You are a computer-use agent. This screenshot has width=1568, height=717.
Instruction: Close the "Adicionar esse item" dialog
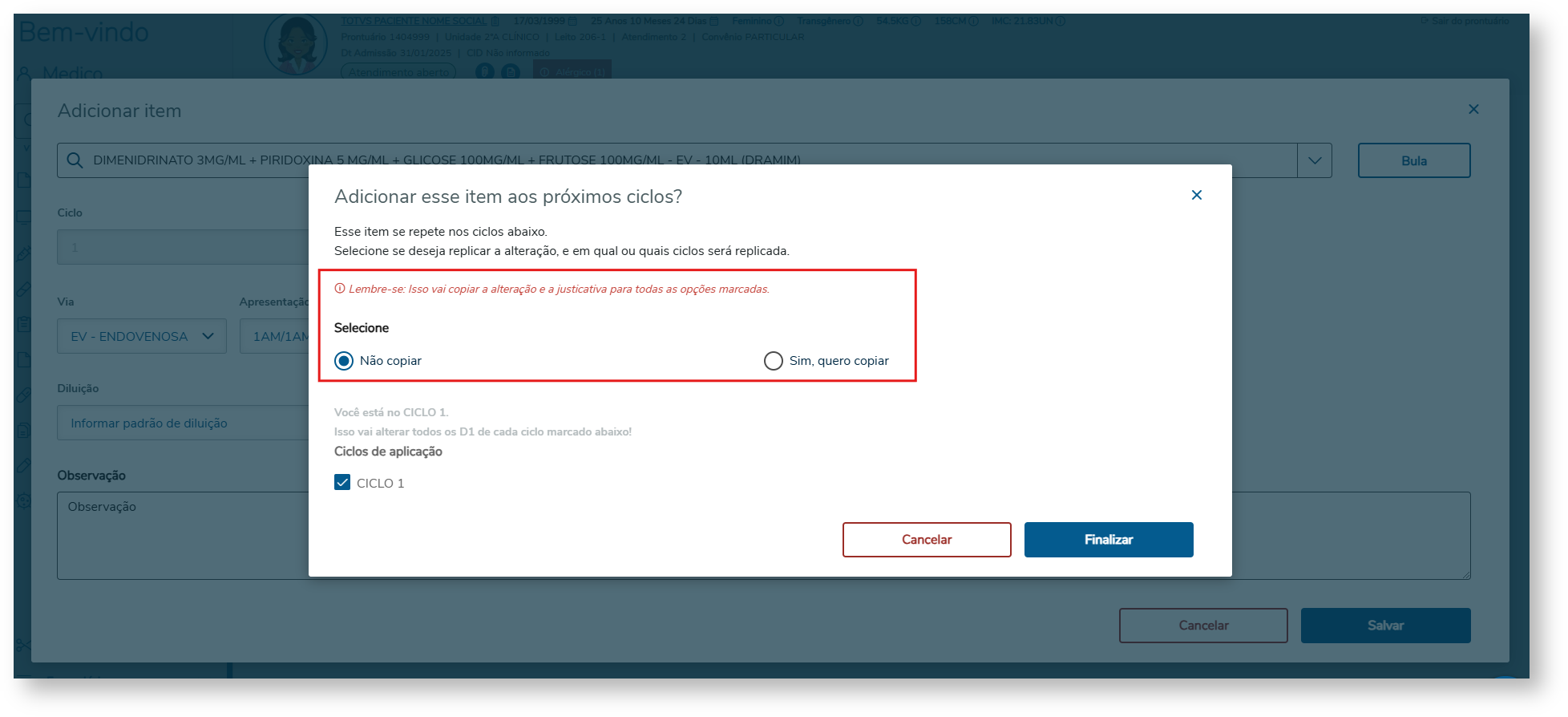click(x=1196, y=195)
